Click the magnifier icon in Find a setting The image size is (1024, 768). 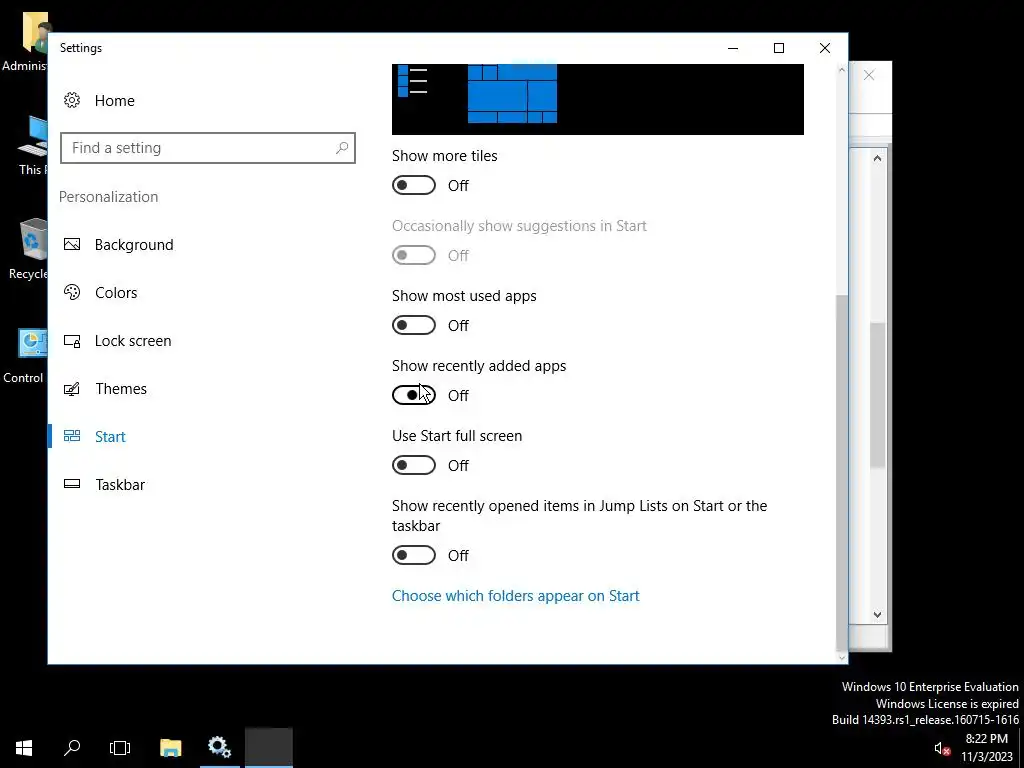click(x=342, y=148)
